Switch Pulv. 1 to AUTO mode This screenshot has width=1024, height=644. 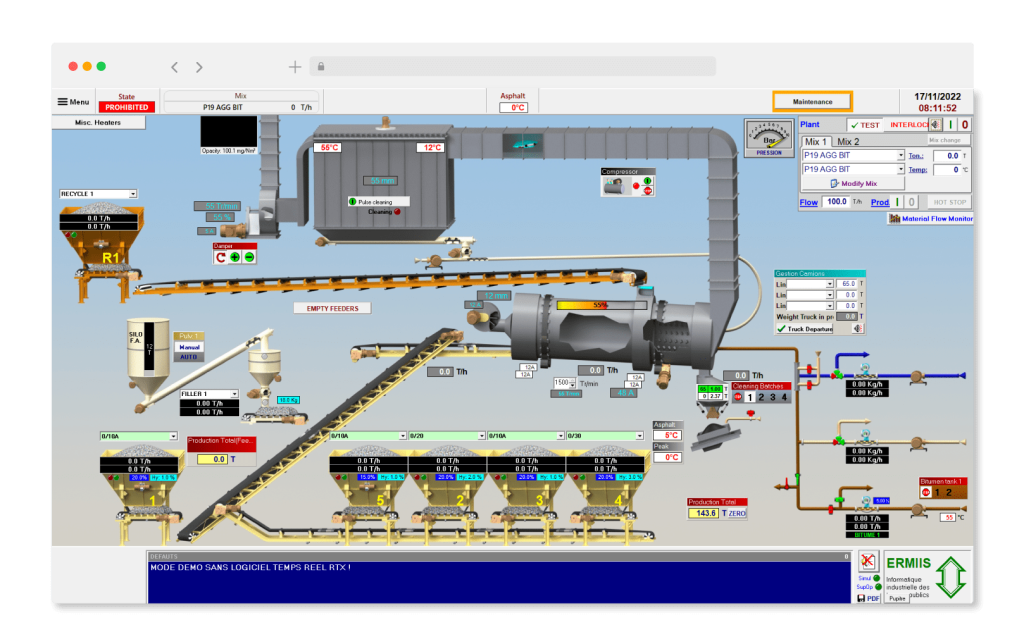[190, 357]
